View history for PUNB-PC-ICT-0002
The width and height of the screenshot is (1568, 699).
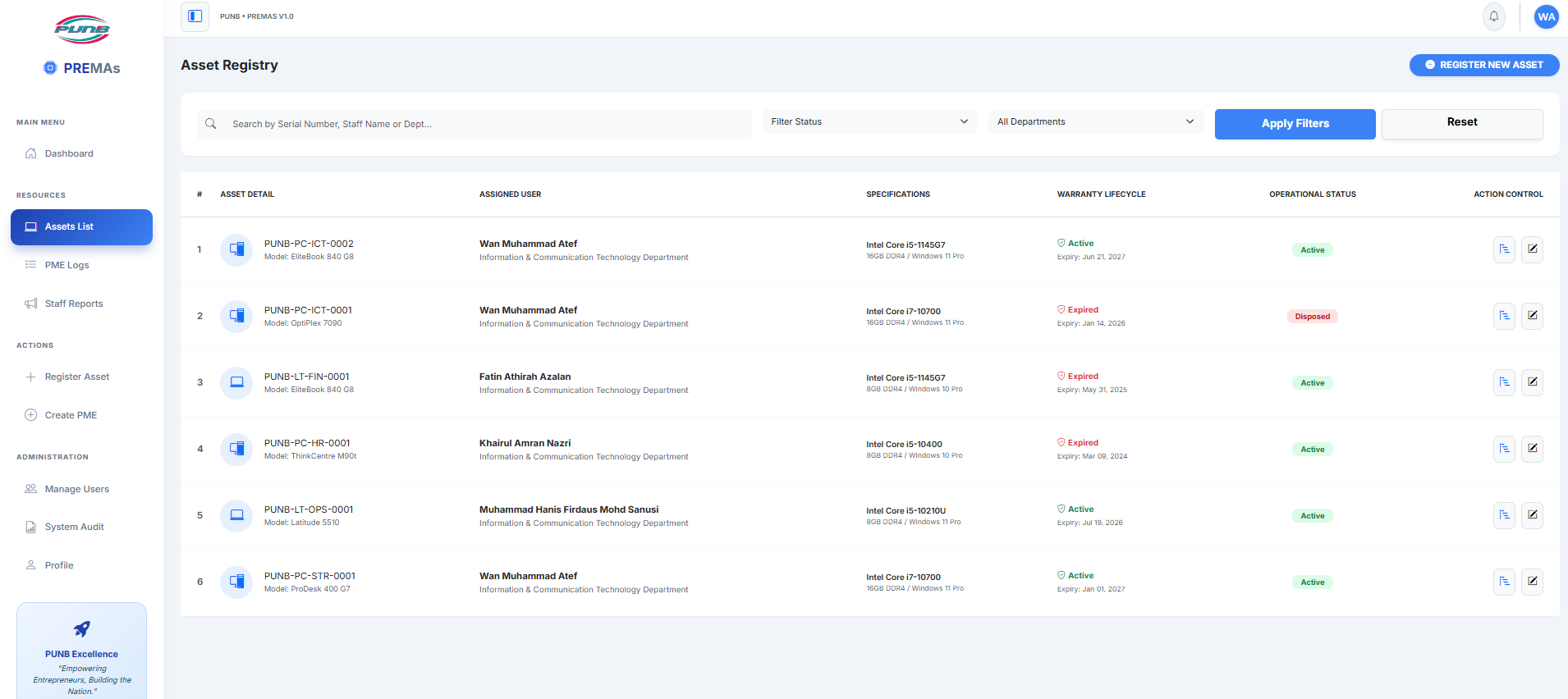(1504, 249)
